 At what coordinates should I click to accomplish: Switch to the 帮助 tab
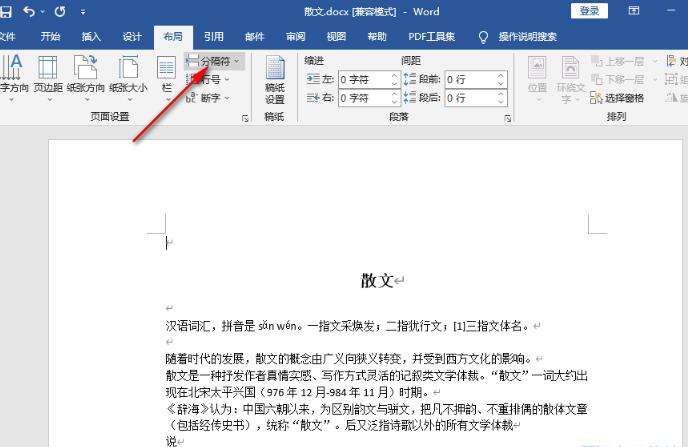[x=377, y=36]
